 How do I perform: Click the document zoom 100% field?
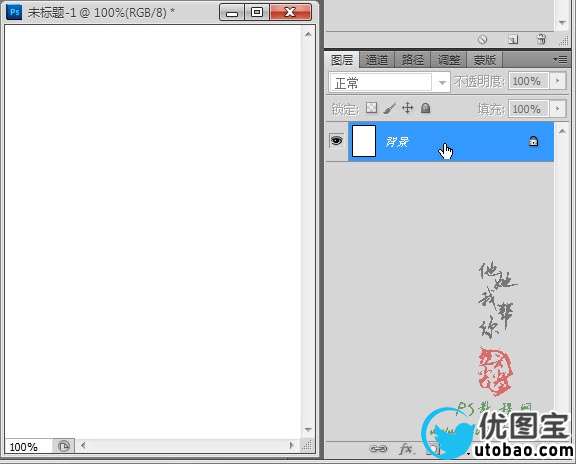(x=28, y=447)
